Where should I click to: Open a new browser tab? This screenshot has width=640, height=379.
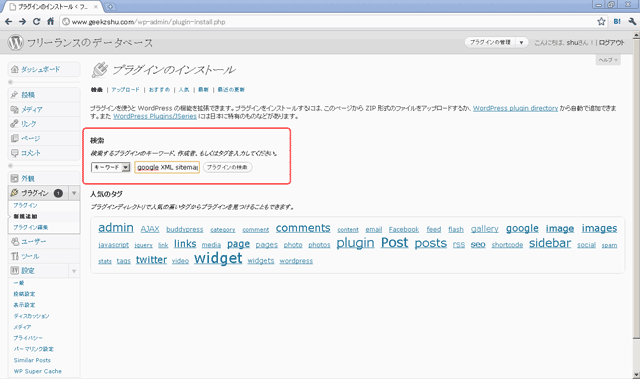[110, 7]
